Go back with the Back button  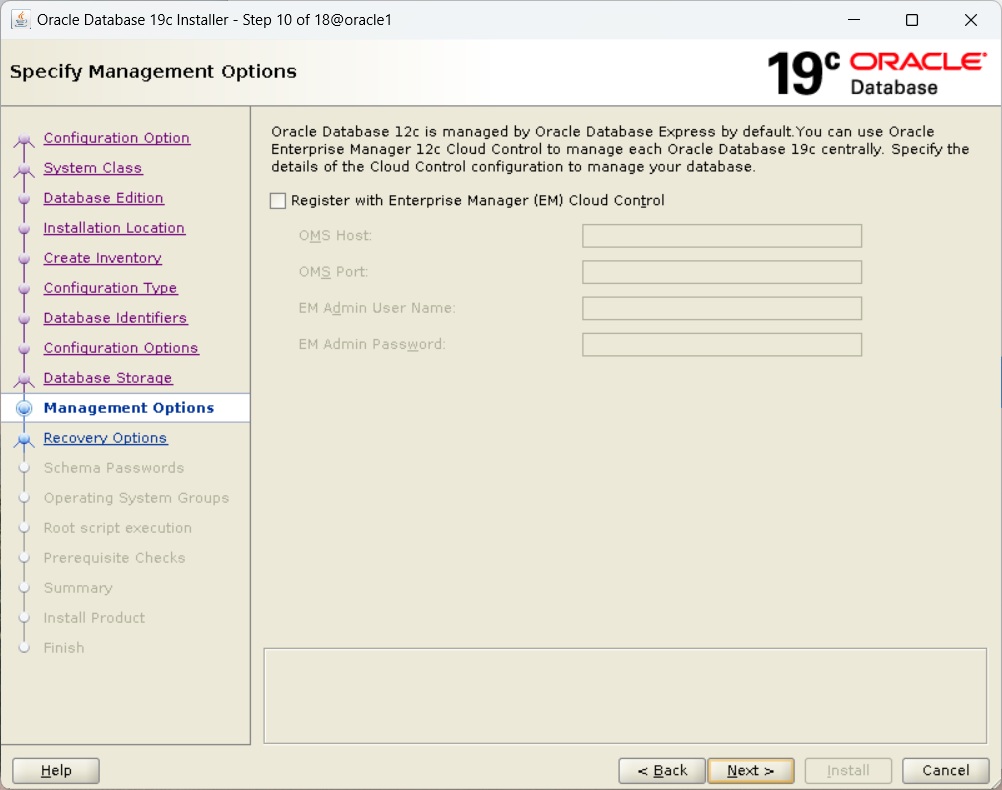[661, 771]
